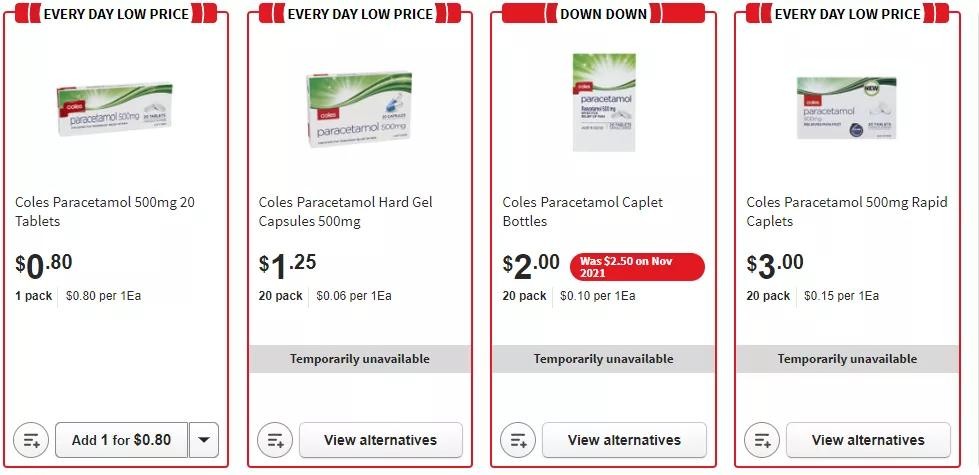Click the Down Down promotional banner
Image resolution: width=979 pixels, height=475 pixels.
[x=603, y=14]
